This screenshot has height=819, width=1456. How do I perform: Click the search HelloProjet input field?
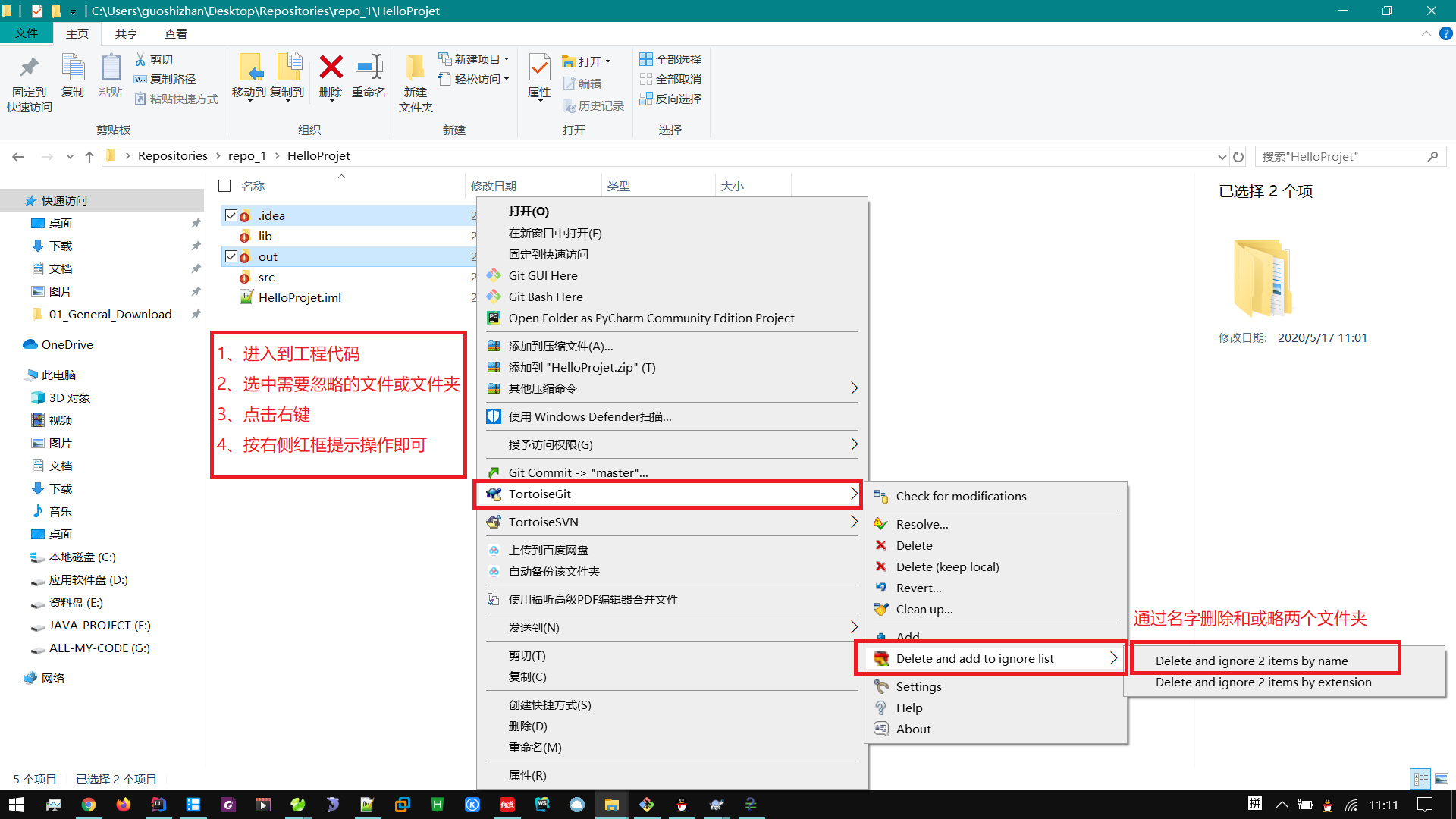pos(1342,157)
